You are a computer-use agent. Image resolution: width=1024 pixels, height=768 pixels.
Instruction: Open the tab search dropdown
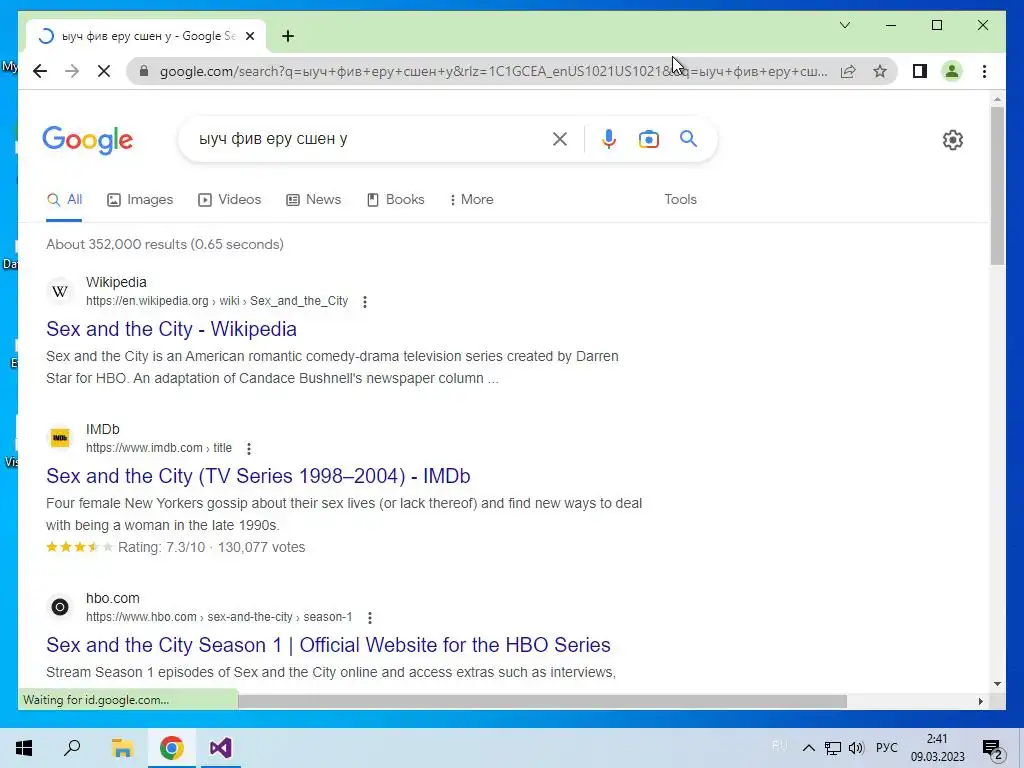coord(844,25)
